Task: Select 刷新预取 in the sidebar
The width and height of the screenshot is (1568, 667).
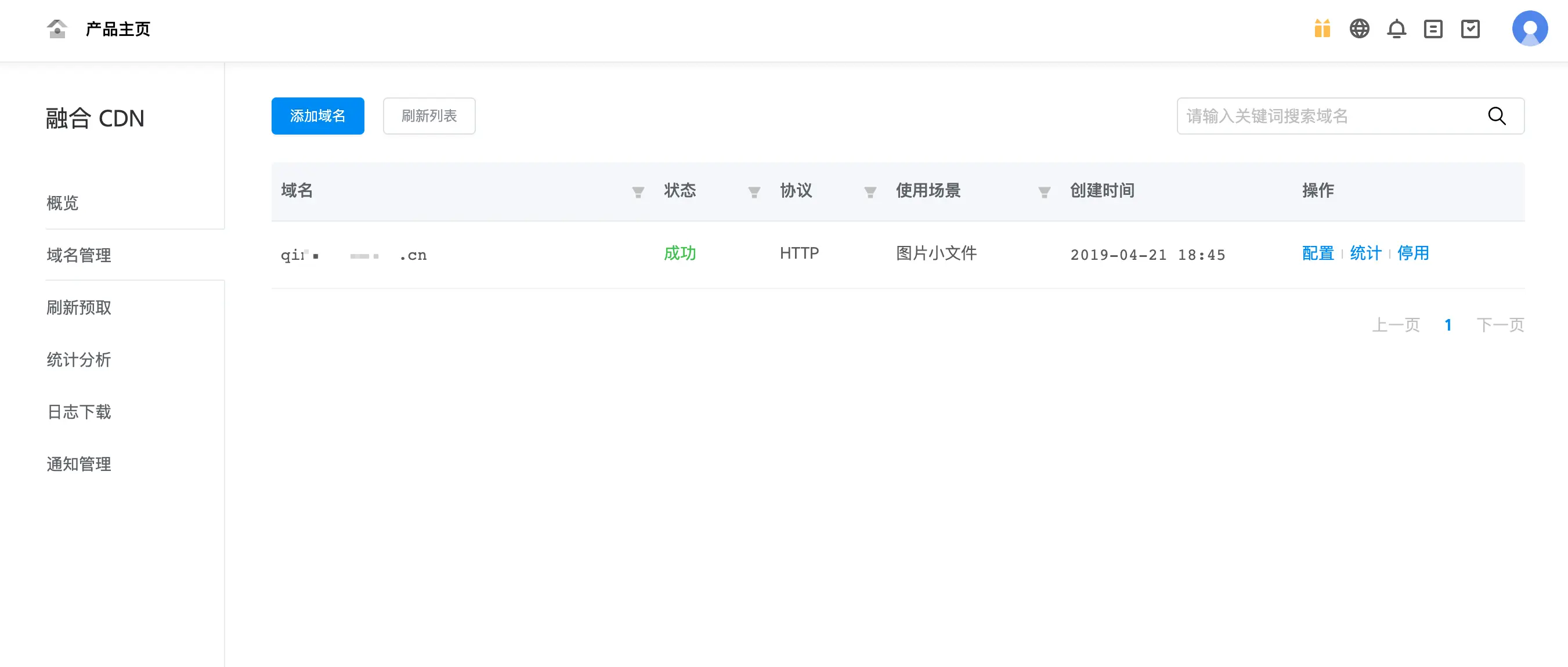Action: tap(79, 307)
